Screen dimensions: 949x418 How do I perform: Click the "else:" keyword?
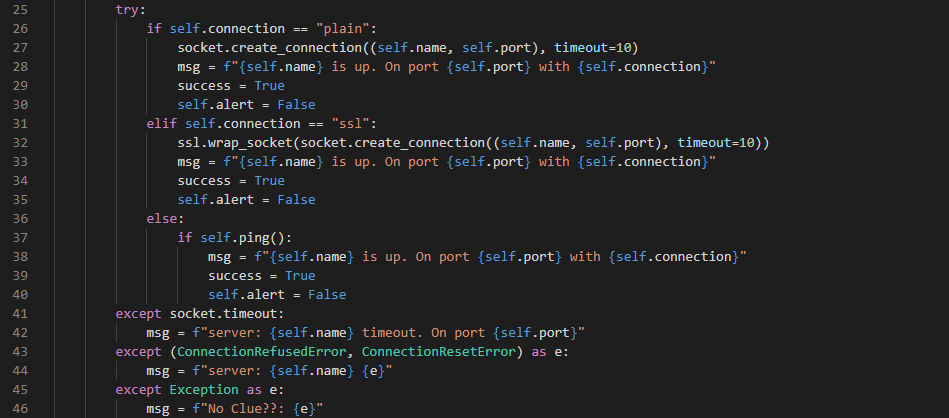[165, 219]
